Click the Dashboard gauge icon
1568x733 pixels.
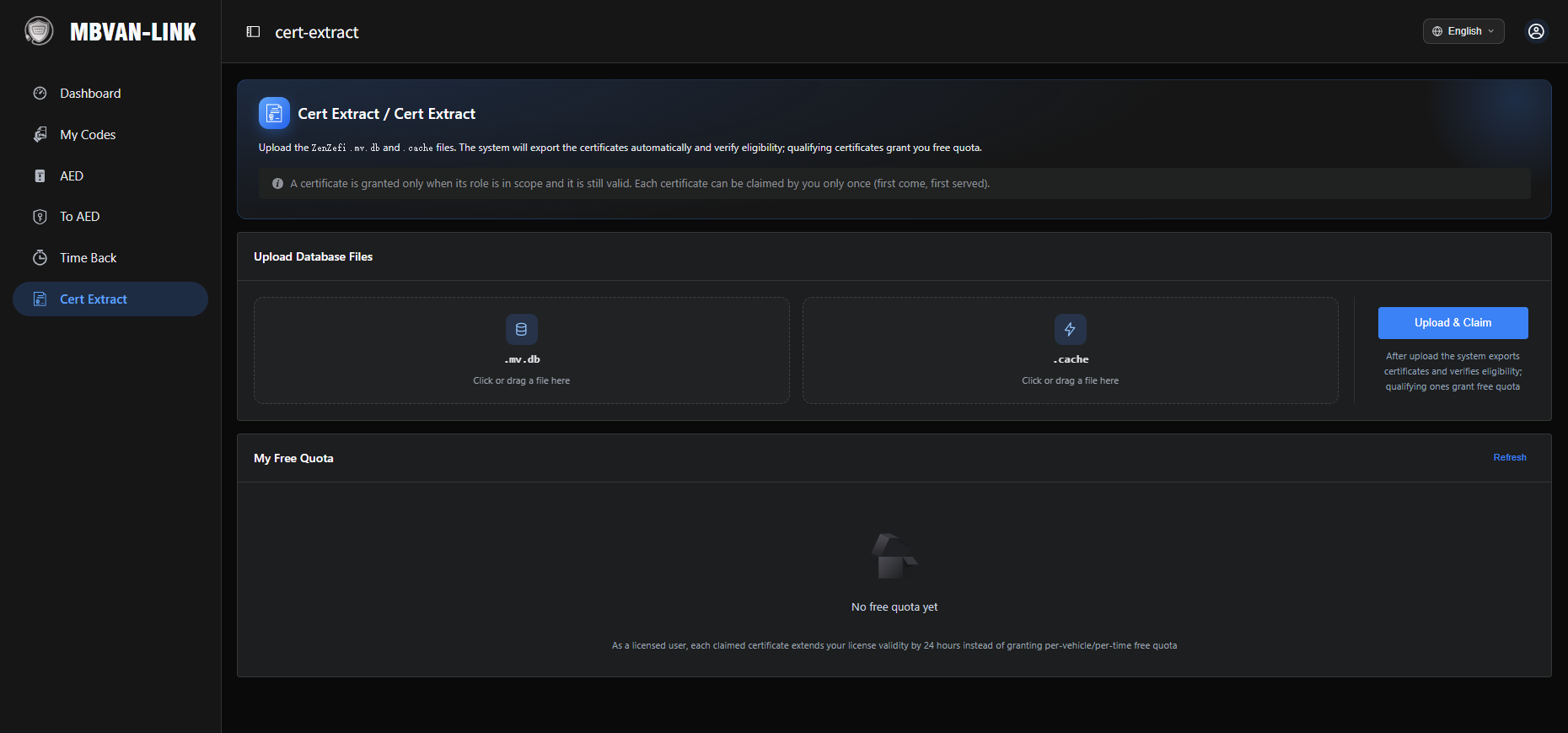coord(40,93)
